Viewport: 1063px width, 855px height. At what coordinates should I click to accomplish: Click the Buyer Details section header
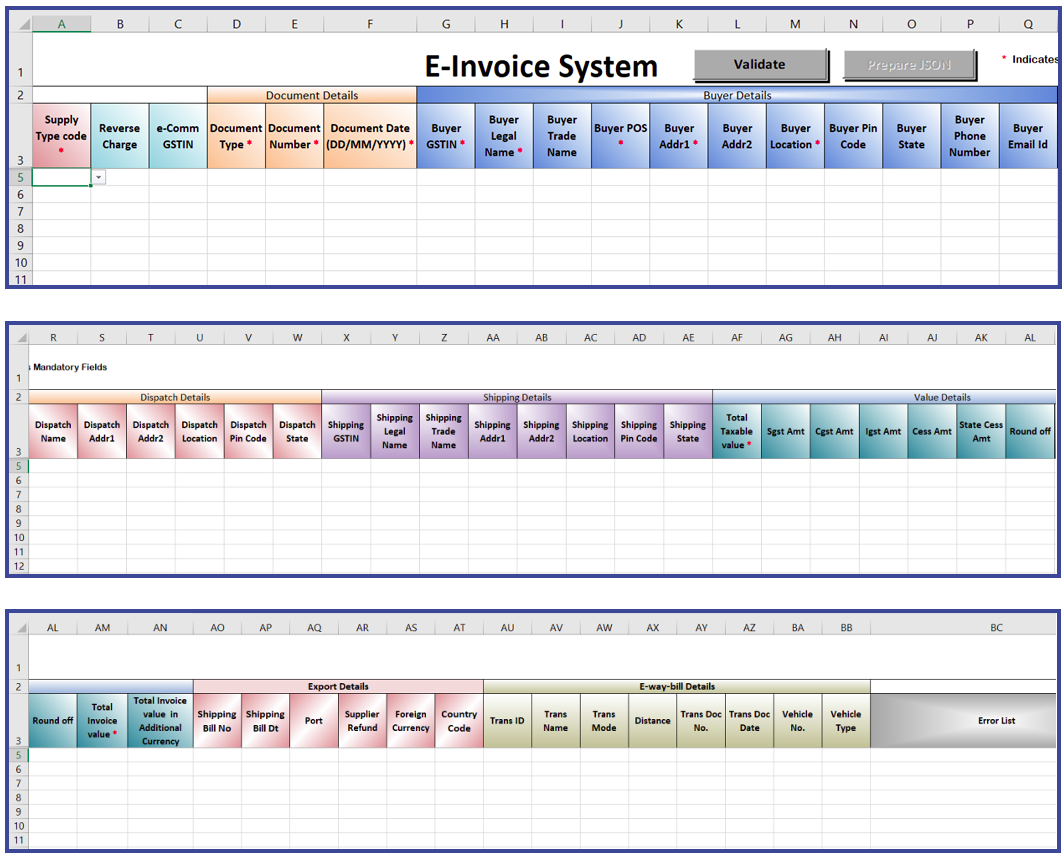click(736, 95)
